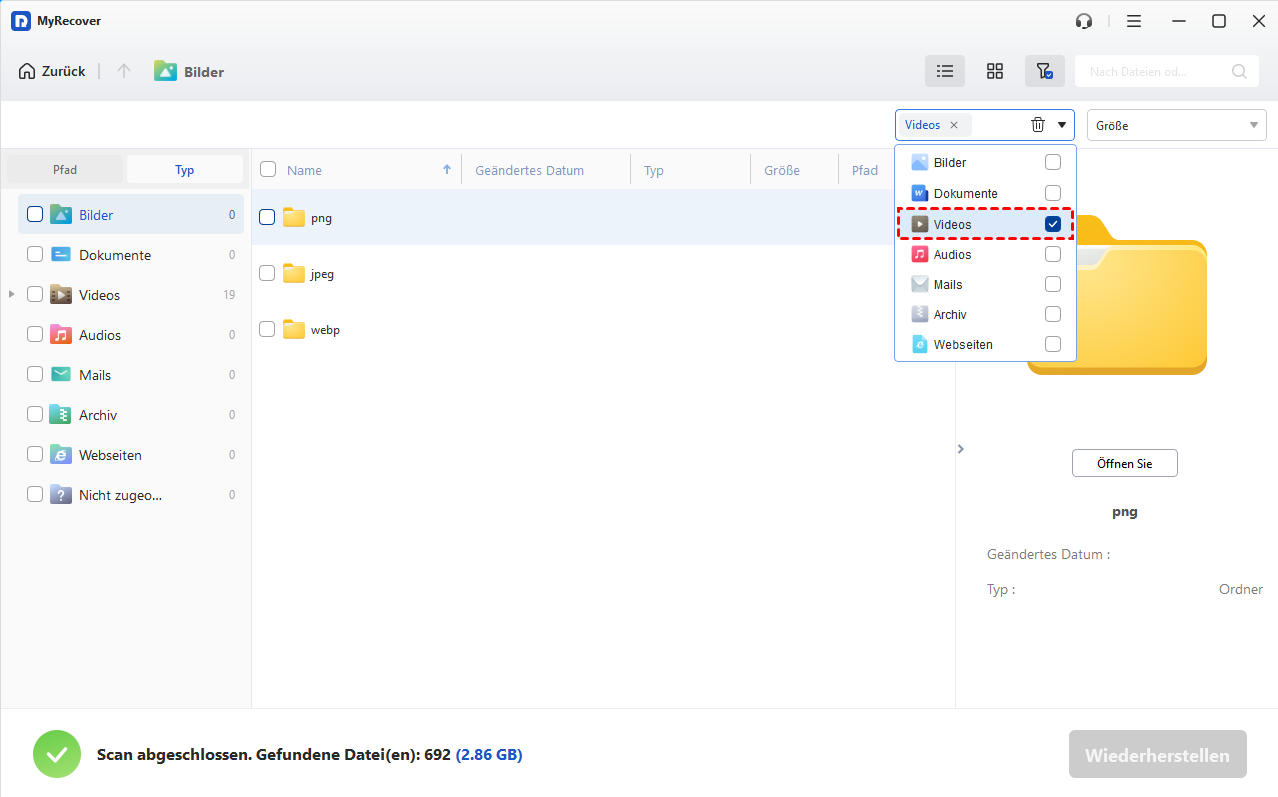Click the Öffnen Sie button

(x=1124, y=464)
